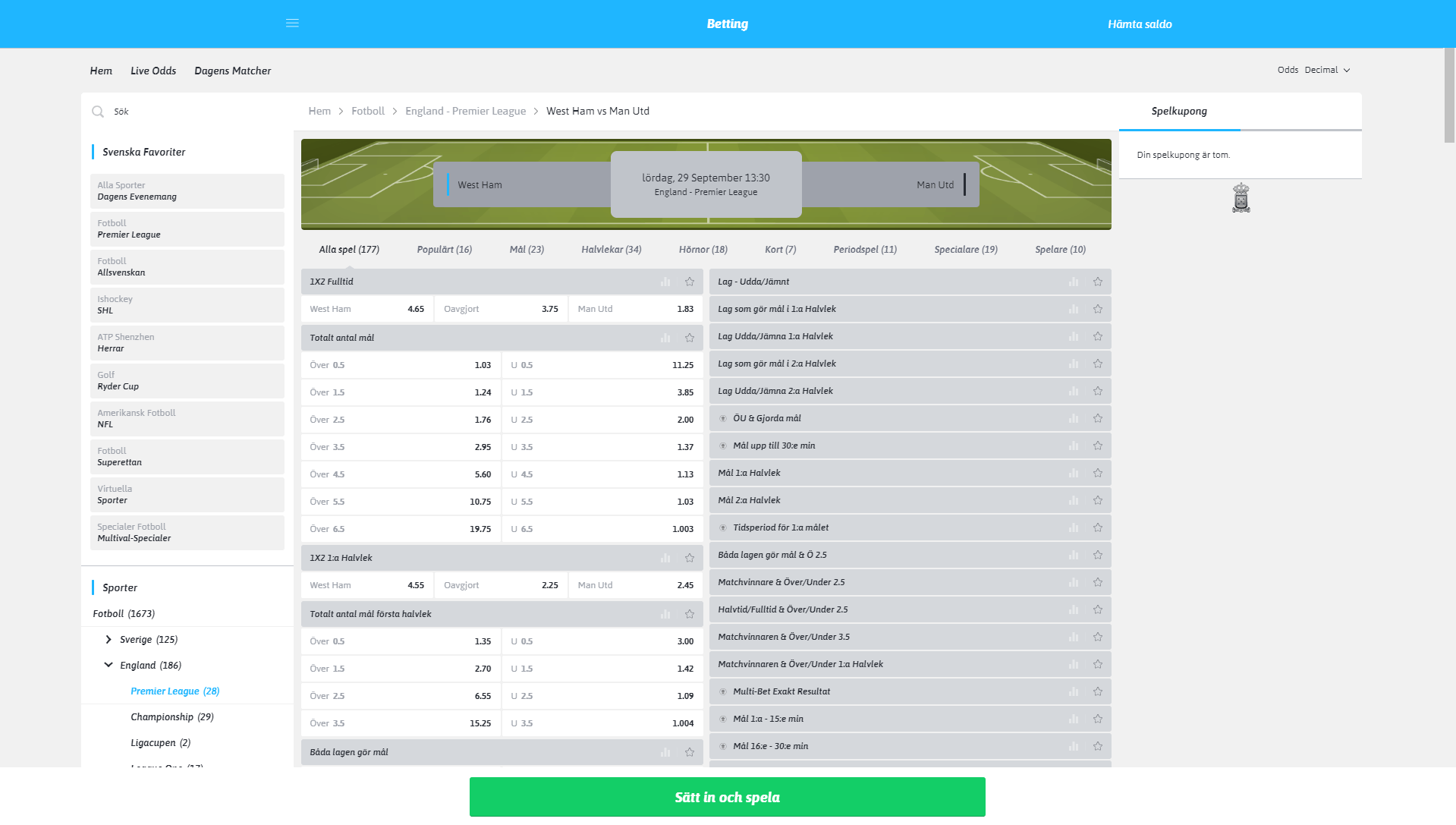Open the Dagens Matcher link

[233, 71]
